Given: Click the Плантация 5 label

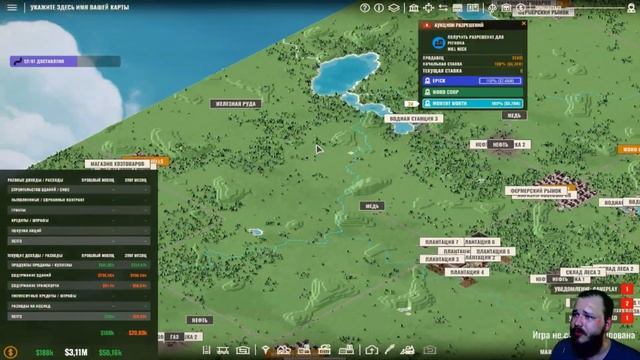Looking at the screenshot, I should pos(493,251).
